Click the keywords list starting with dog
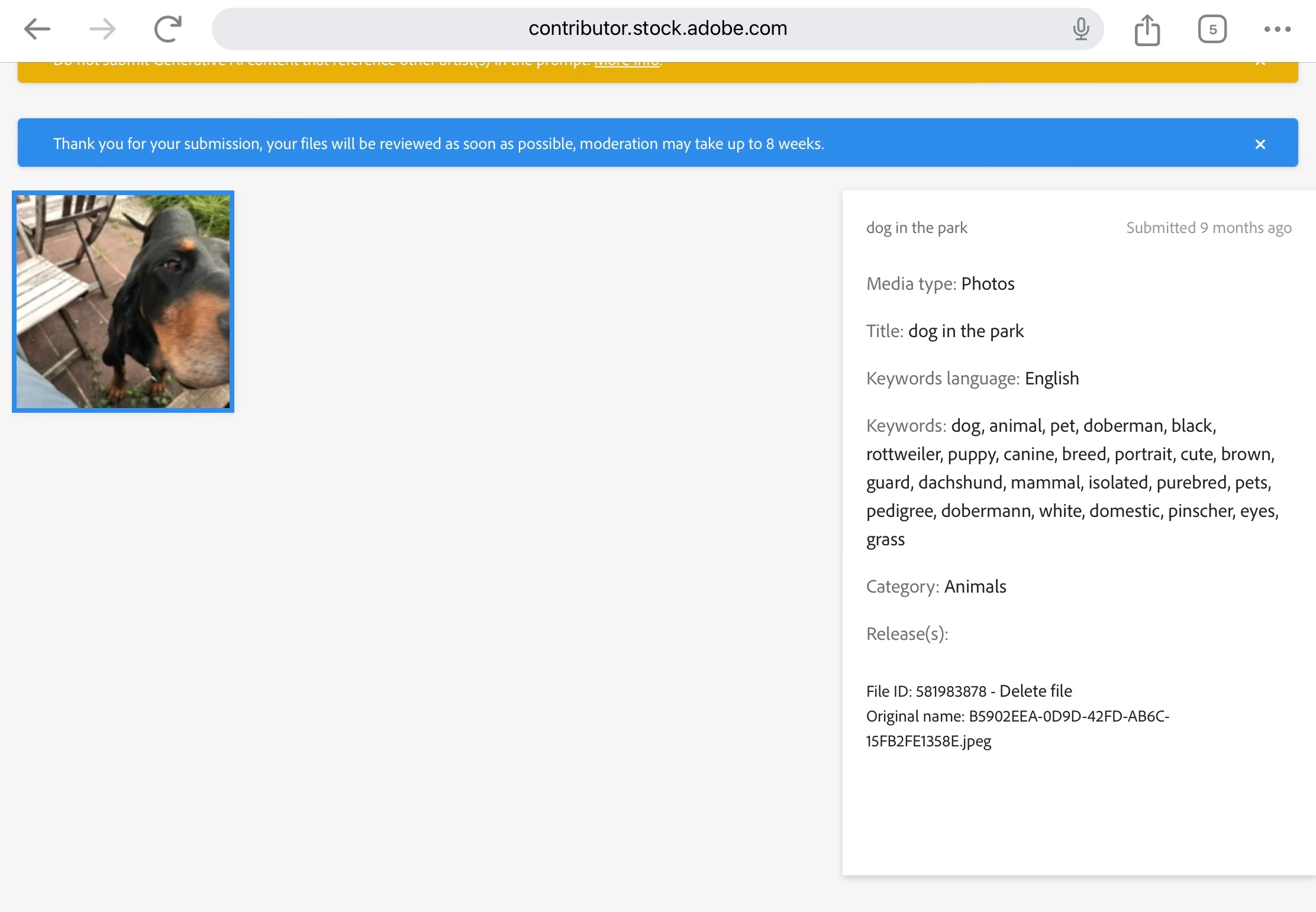Viewport: 1316px width, 912px height. point(1071,482)
